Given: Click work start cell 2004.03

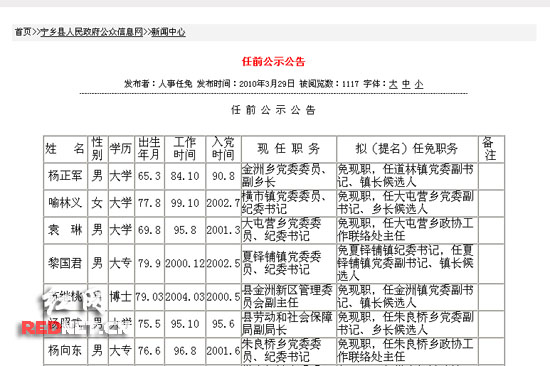Looking at the screenshot, I should point(185,297).
